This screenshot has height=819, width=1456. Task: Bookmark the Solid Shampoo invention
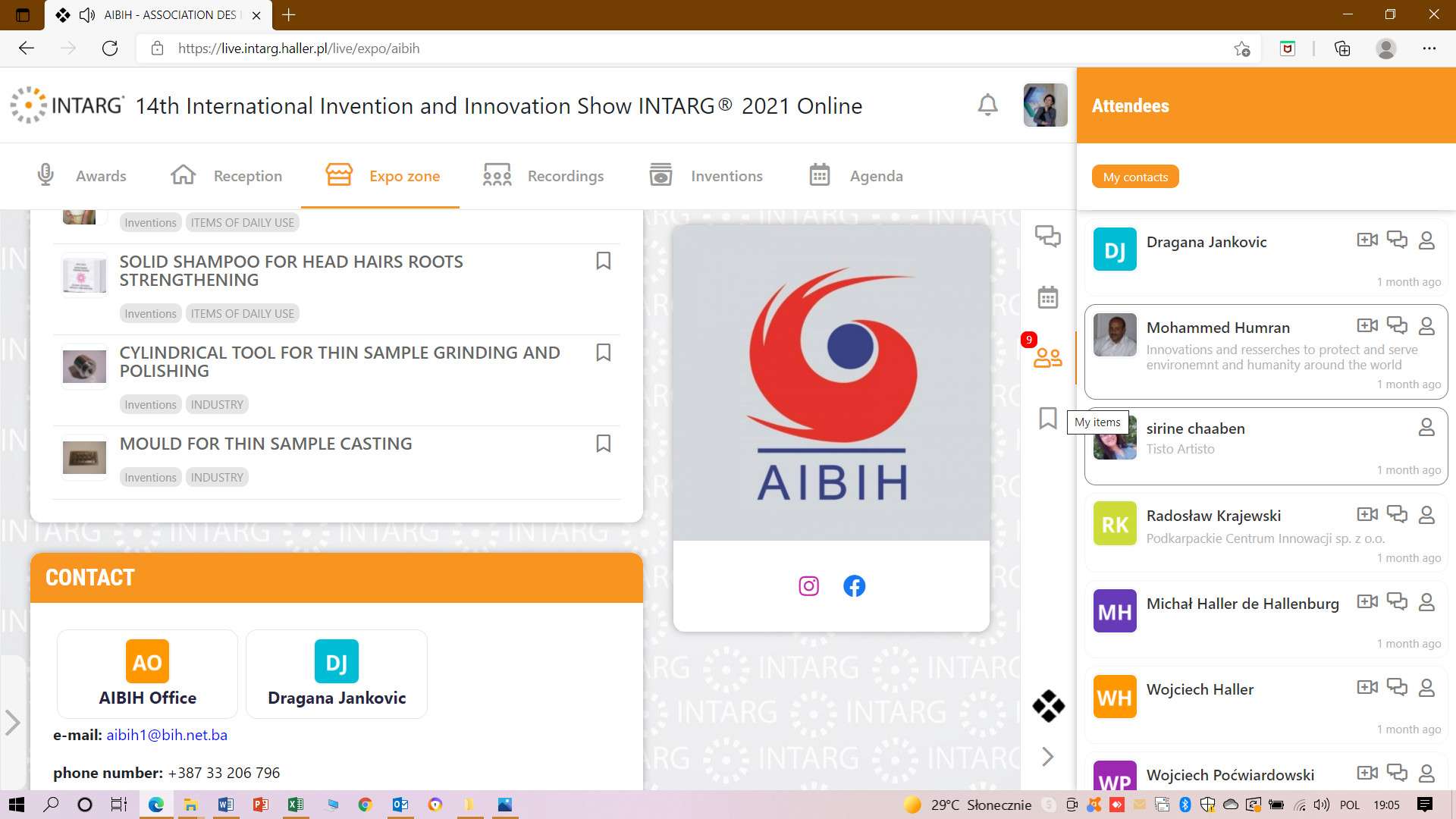coord(604,261)
